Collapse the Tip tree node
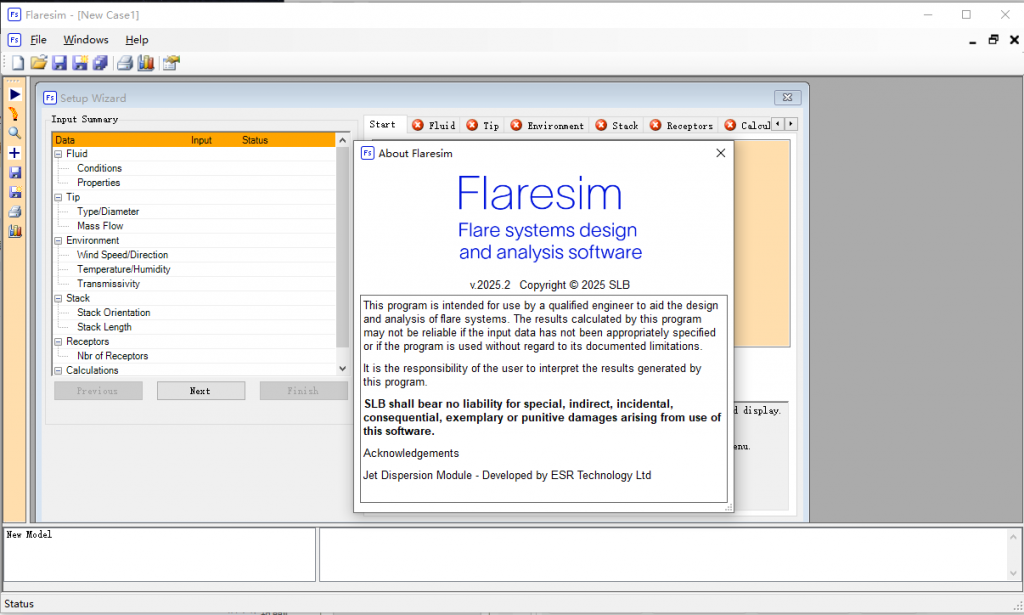The image size is (1024, 615). tap(58, 197)
